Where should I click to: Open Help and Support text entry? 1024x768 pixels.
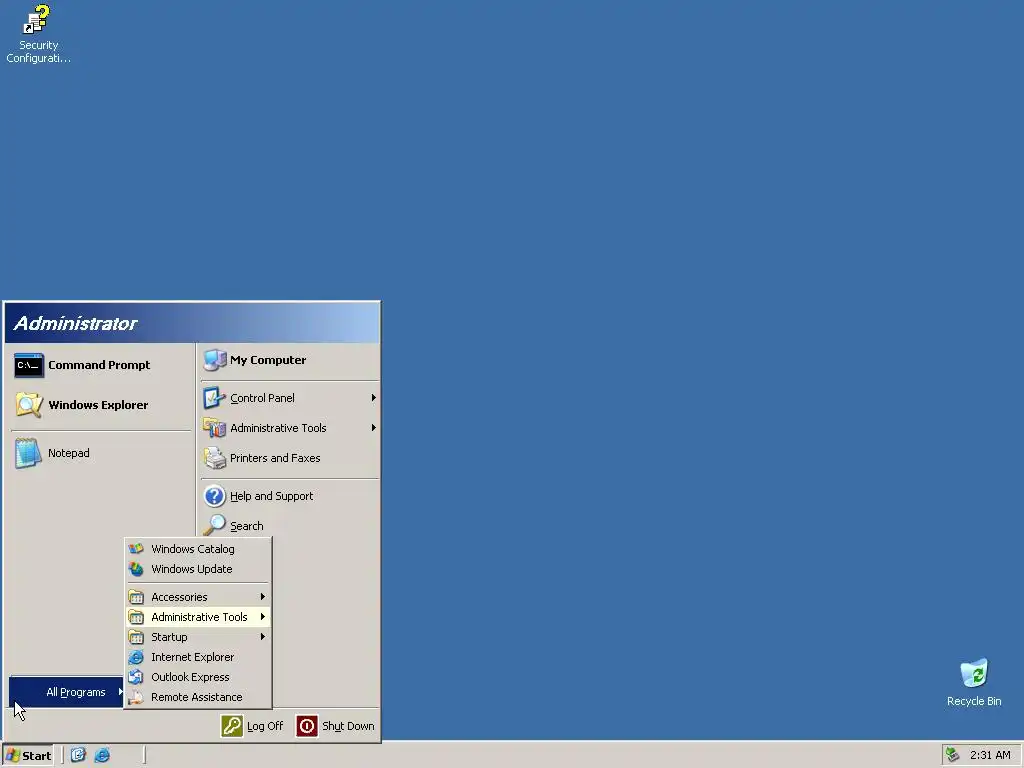click(271, 496)
